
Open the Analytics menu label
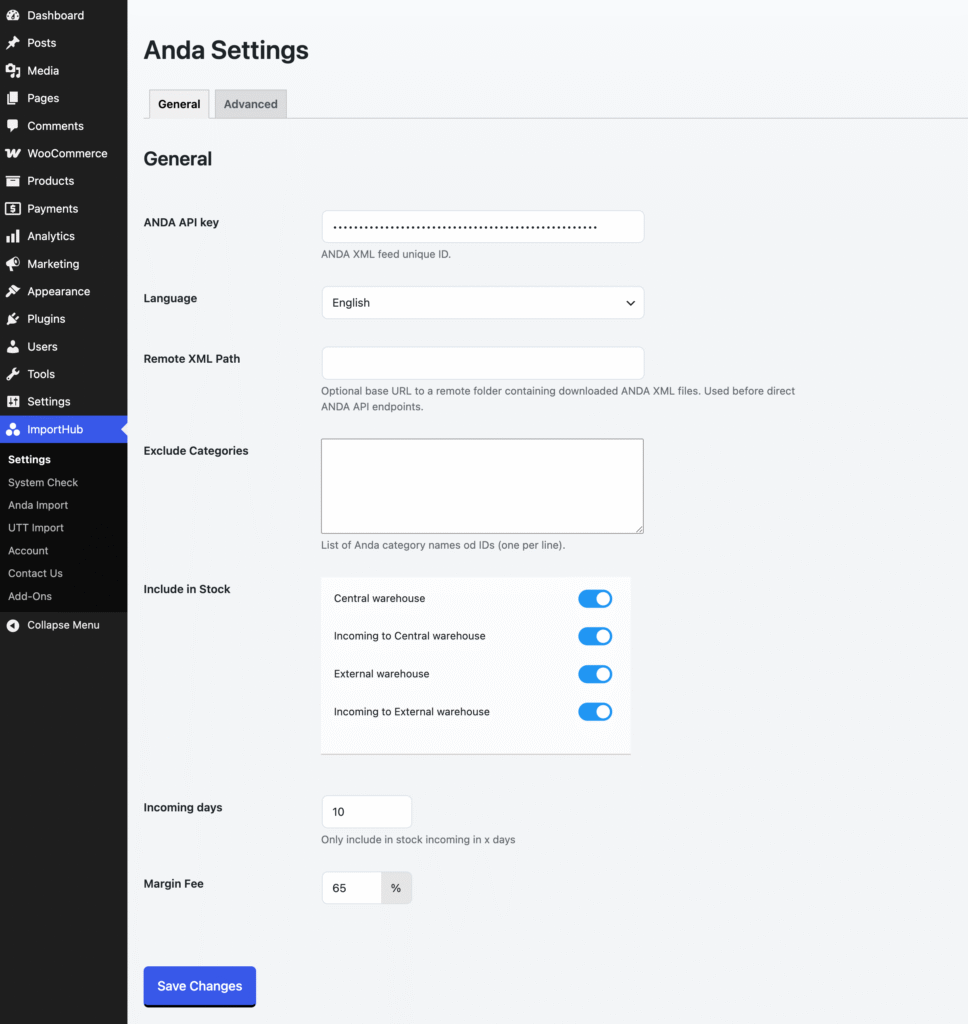point(51,236)
